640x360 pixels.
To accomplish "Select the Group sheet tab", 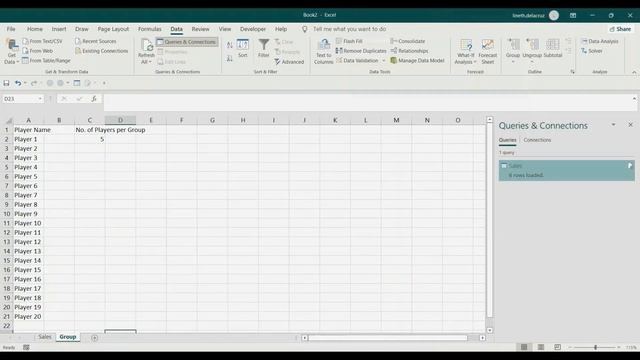I will pyautogui.click(x=68, y=337).
